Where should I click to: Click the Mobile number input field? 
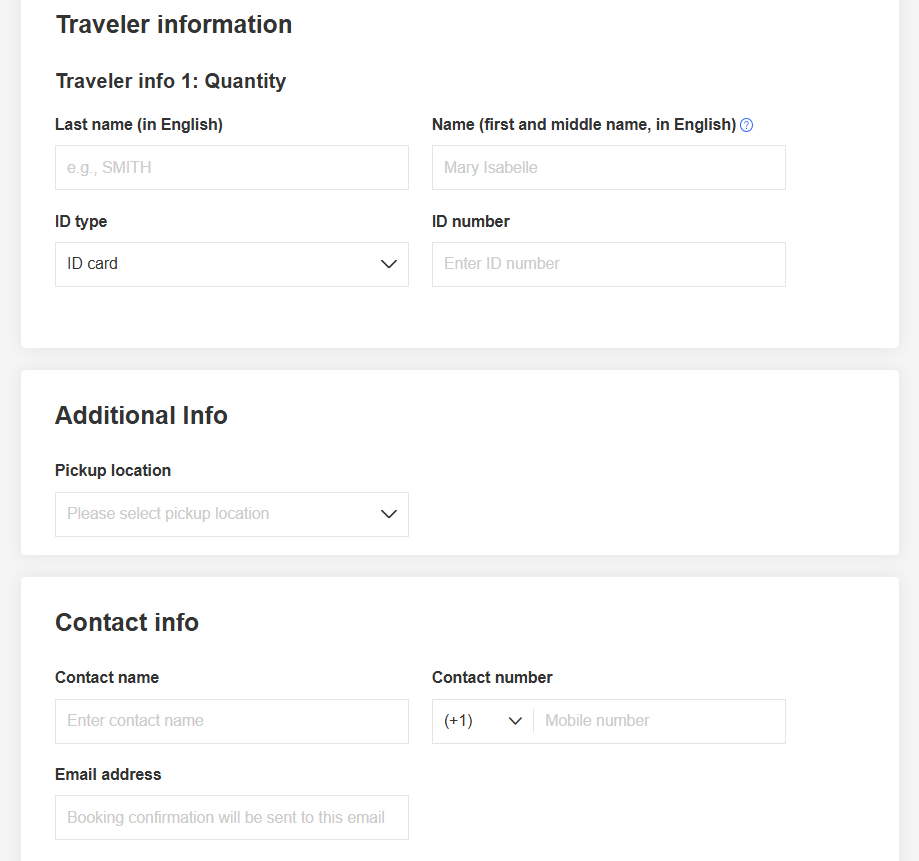pos(659,721)
